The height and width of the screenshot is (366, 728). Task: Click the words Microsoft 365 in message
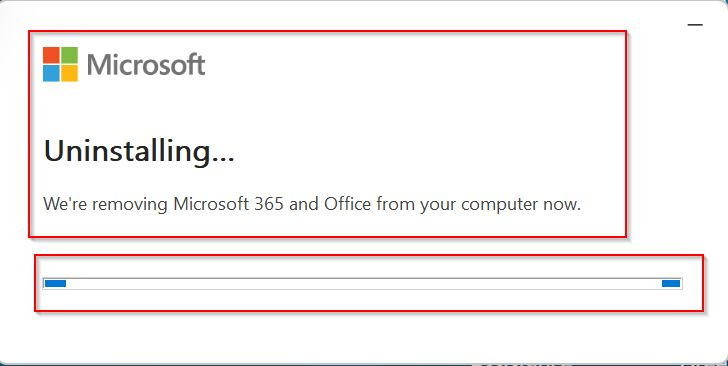[228, 204]
